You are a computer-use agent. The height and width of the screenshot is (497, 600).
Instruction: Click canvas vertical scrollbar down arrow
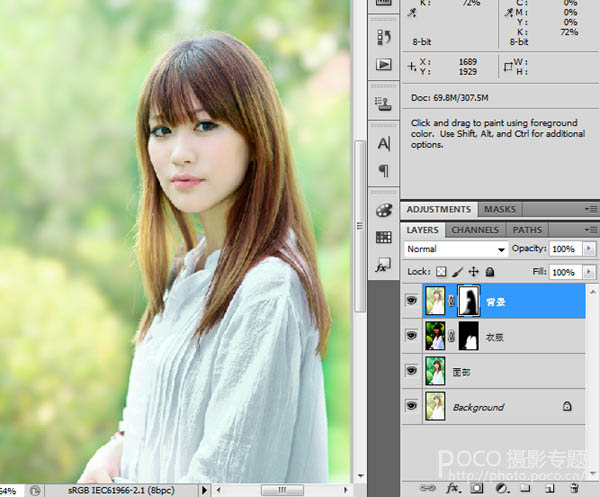360,476
